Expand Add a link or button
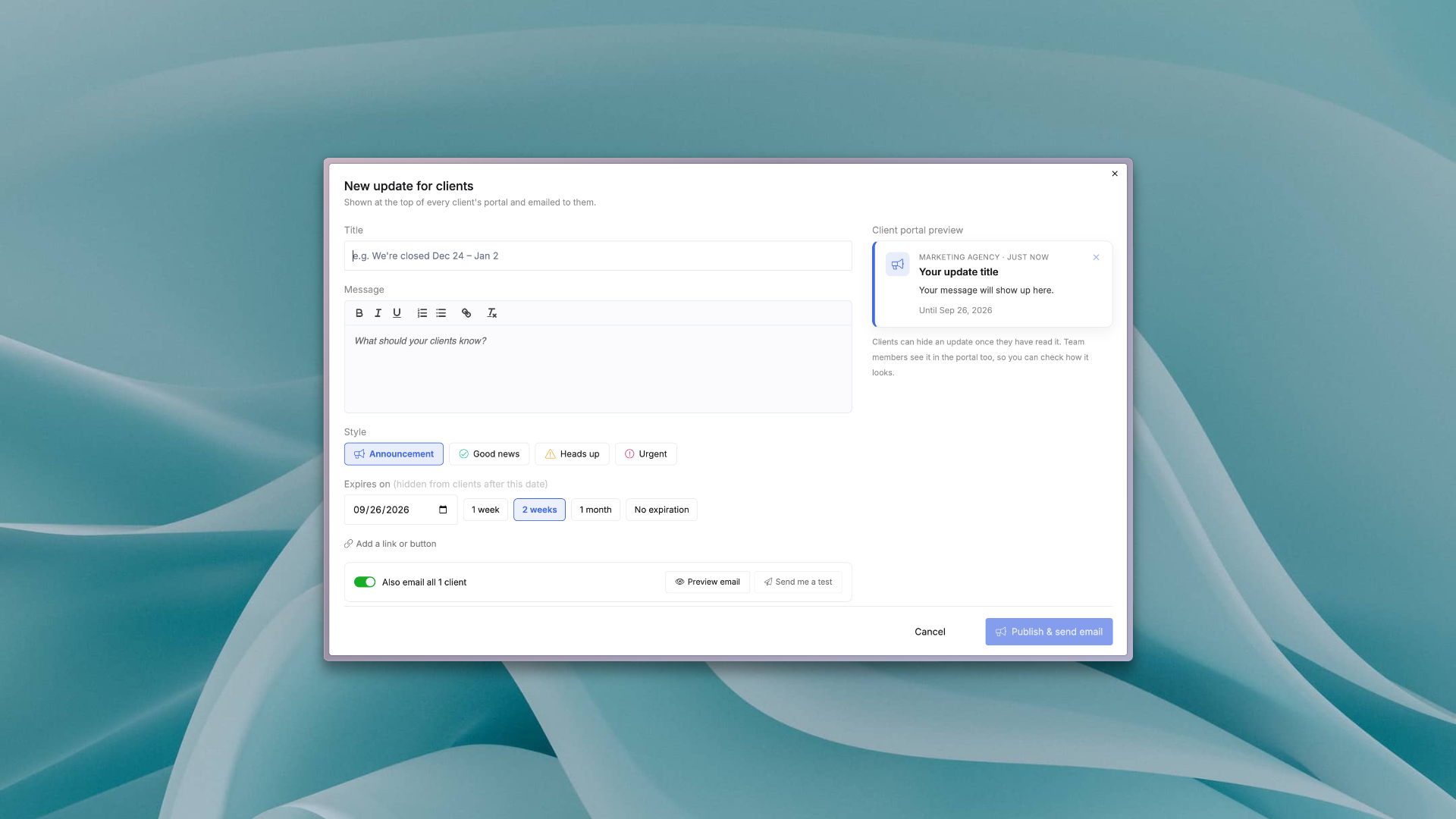 pyautogui.click(x=391, y=544)
